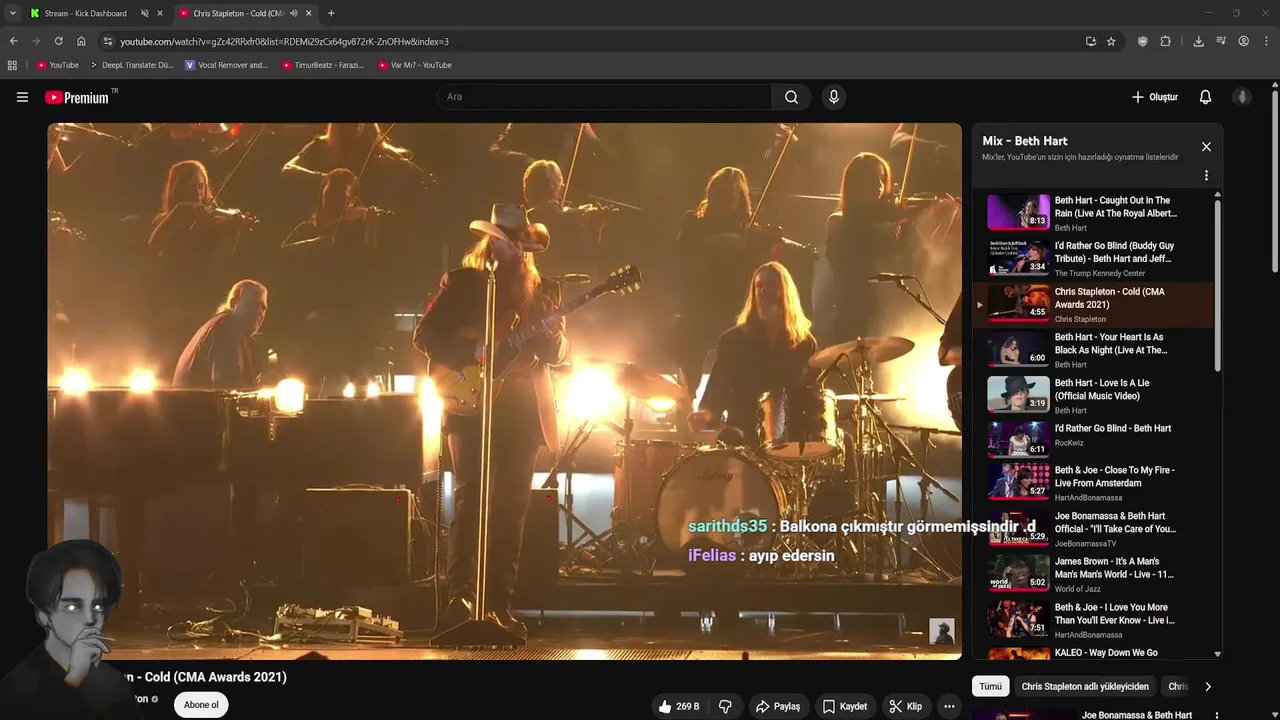Open the YouTube bookmark
The width and height of the screenshot is (1280, 720).
pyautogui.click(x=57, y=65)
